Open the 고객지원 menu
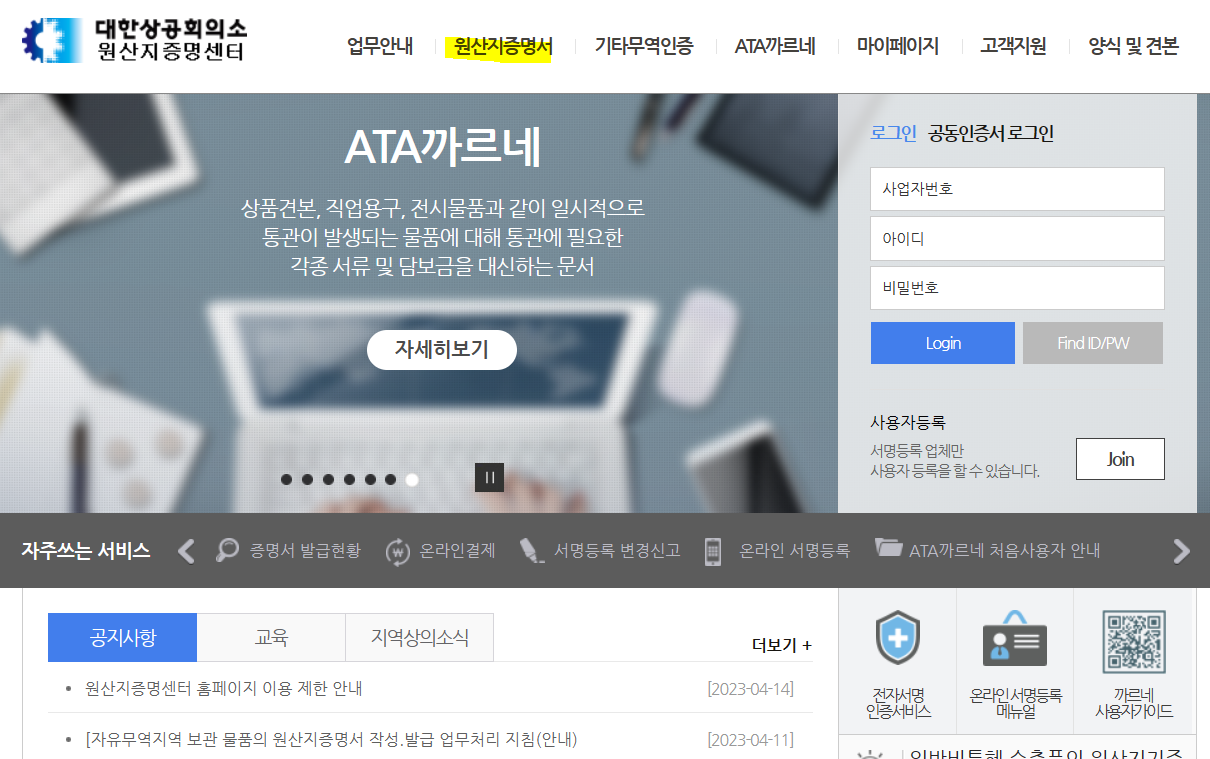 (x=1013, y=46)
